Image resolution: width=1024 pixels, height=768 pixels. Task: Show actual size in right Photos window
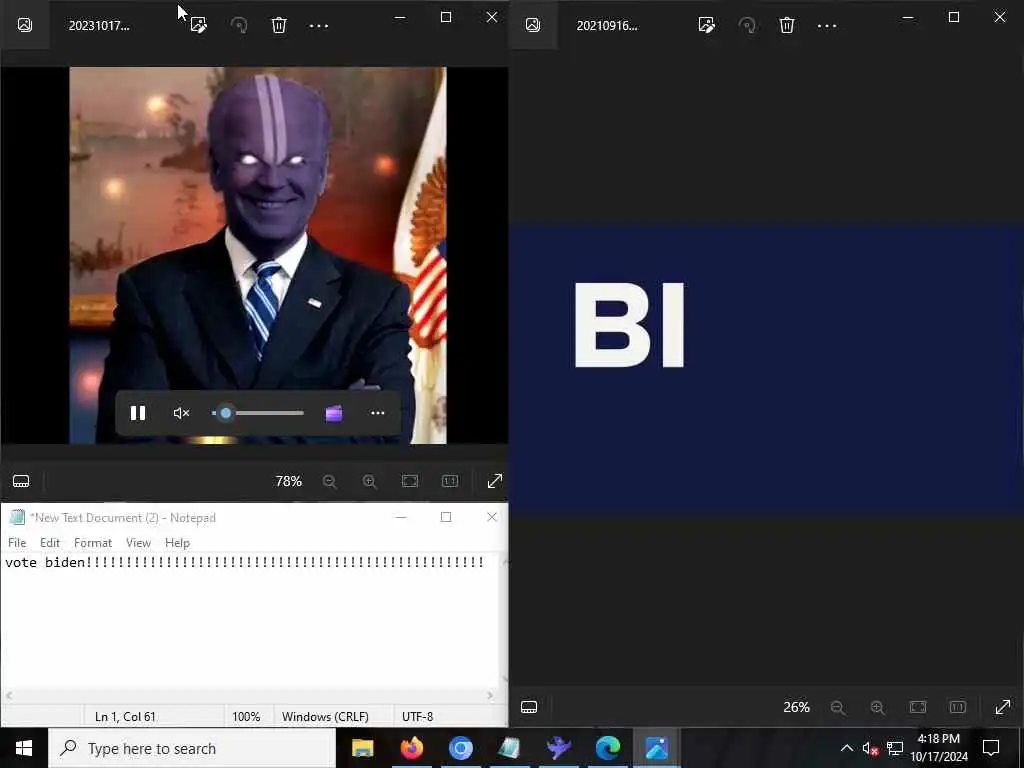point(958,707)
